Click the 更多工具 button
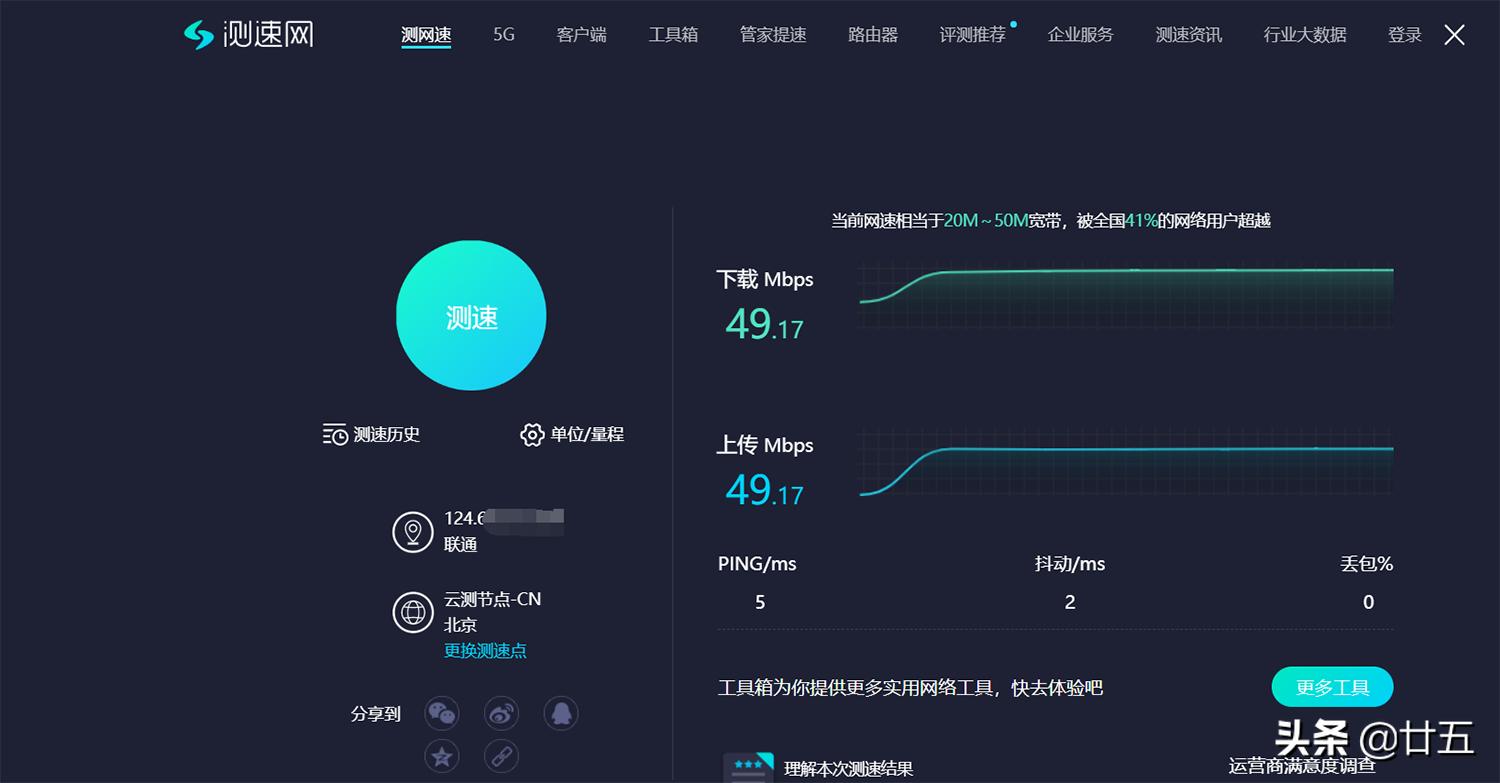The image size is (1500, 783). tap(1332, 687)
